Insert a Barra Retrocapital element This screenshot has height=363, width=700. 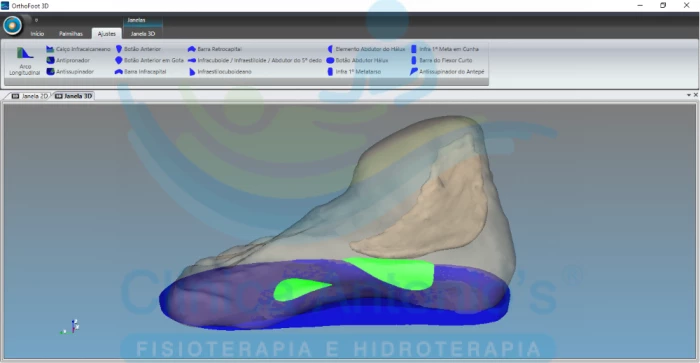click(215, 49)
